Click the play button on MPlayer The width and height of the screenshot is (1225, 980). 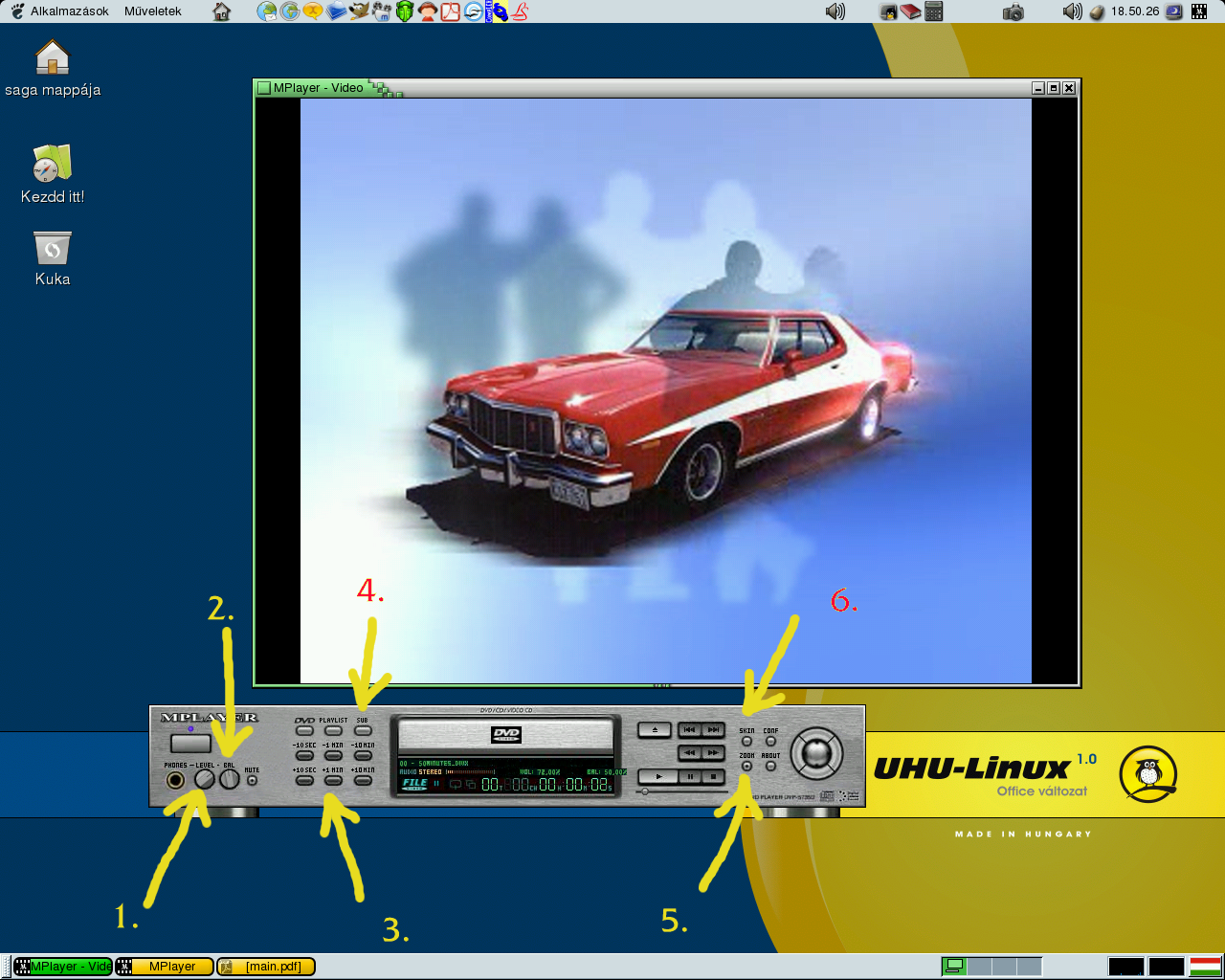click(658, 776)
